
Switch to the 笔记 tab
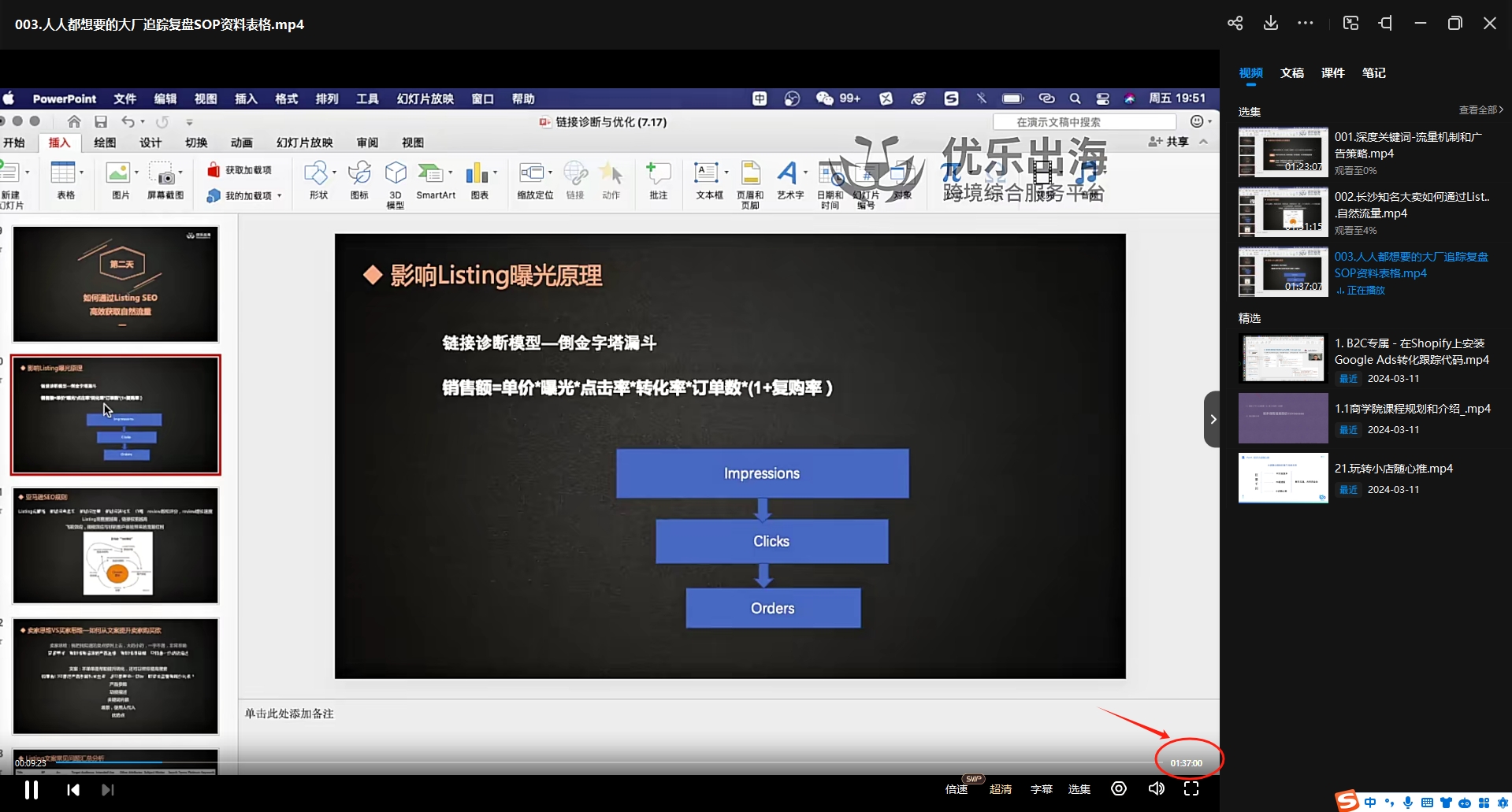click(x=1373, y=72)
